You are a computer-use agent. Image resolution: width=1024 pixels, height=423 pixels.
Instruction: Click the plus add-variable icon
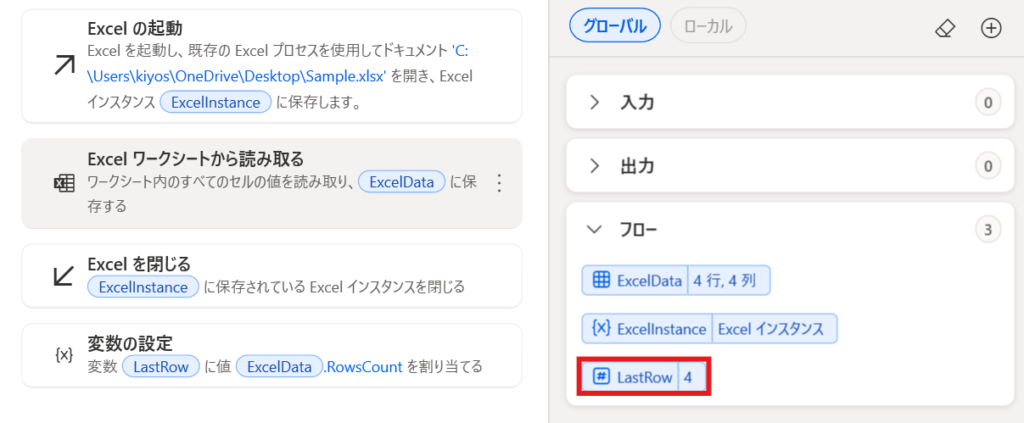991,29
